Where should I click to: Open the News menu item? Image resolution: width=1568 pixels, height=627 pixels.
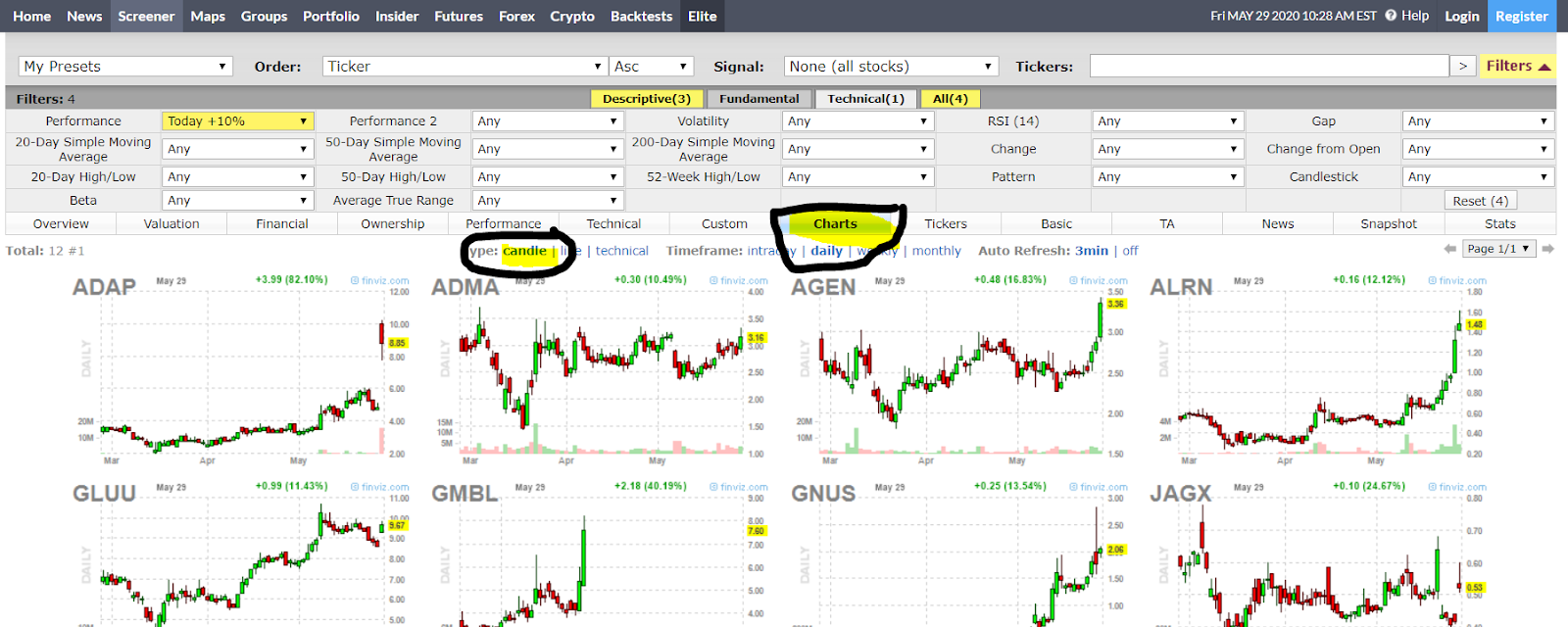click(x=84, y=16)
